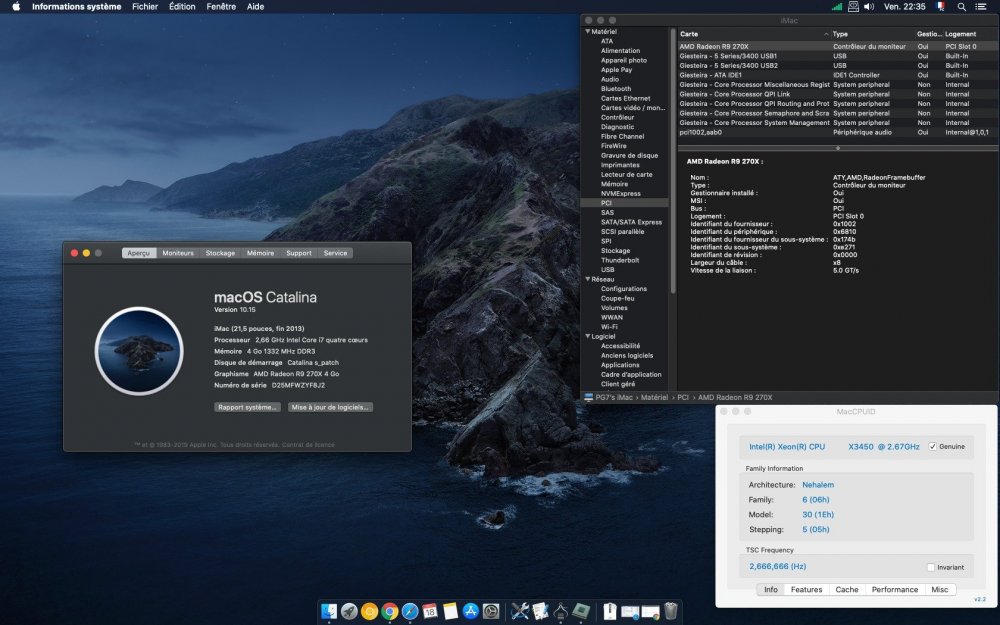Collapse the Réseau section triangle
This screenshot has width=1000, height=625.
coord(587,279)
